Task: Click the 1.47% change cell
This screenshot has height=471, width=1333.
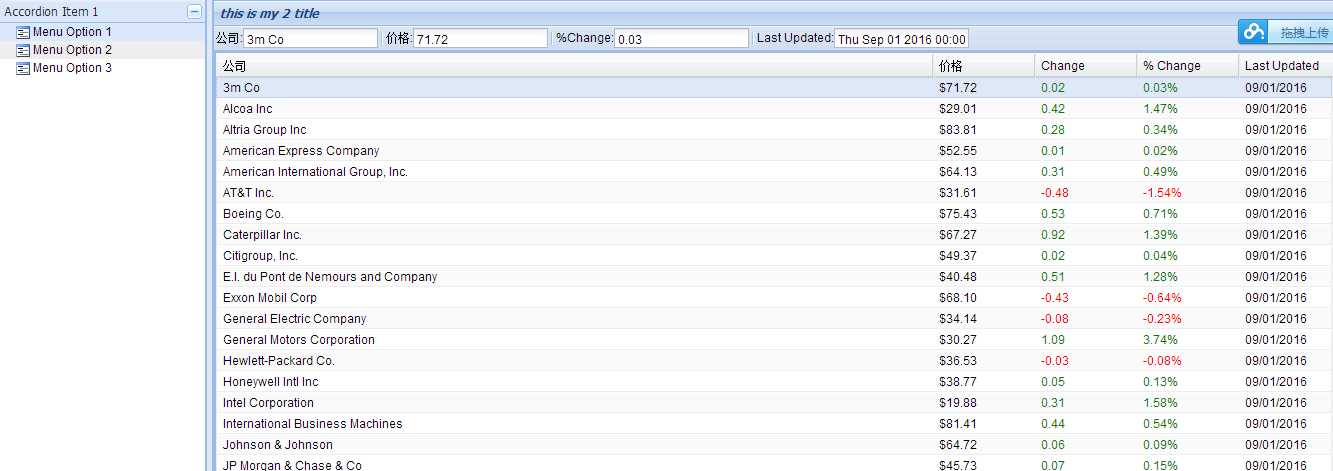Action: (x=1161, y=109)
